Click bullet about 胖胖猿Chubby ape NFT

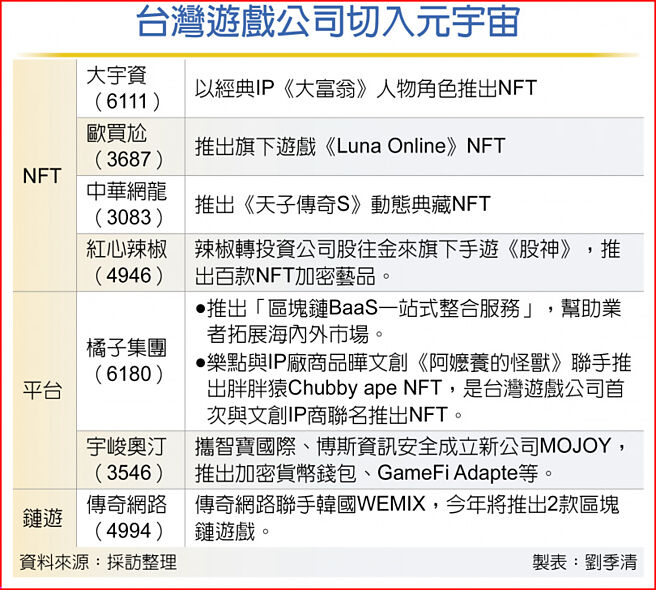(413, 388)
